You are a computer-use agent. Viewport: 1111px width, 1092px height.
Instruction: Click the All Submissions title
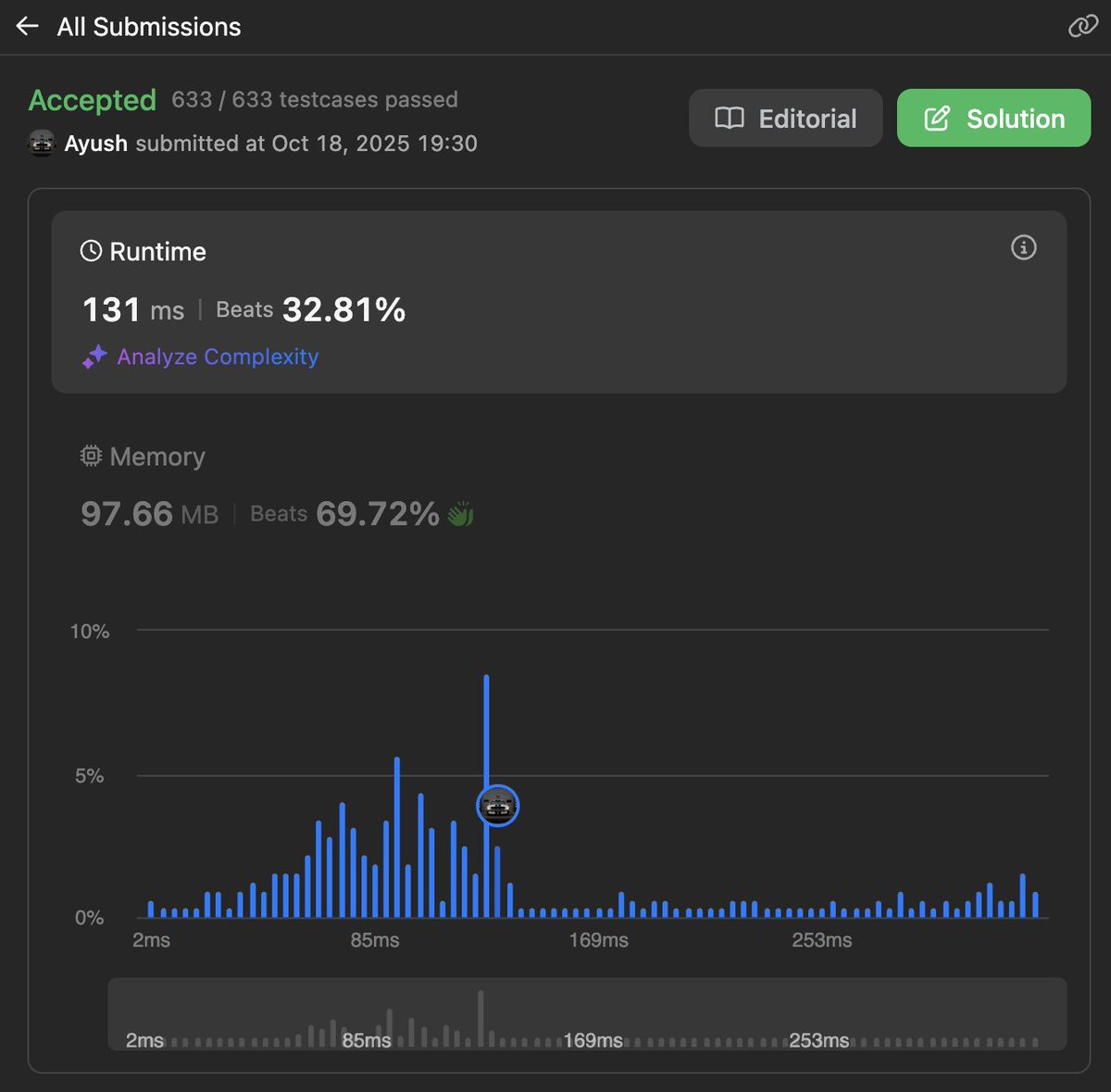[149, 27]
